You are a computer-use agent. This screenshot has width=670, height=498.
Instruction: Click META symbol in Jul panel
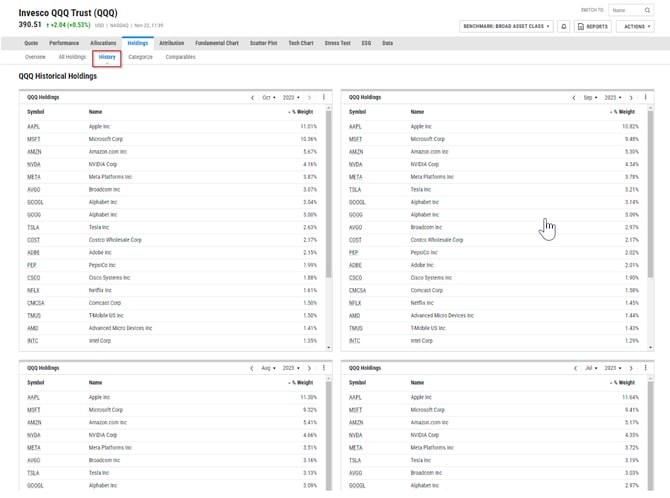[x=356, y=448]
